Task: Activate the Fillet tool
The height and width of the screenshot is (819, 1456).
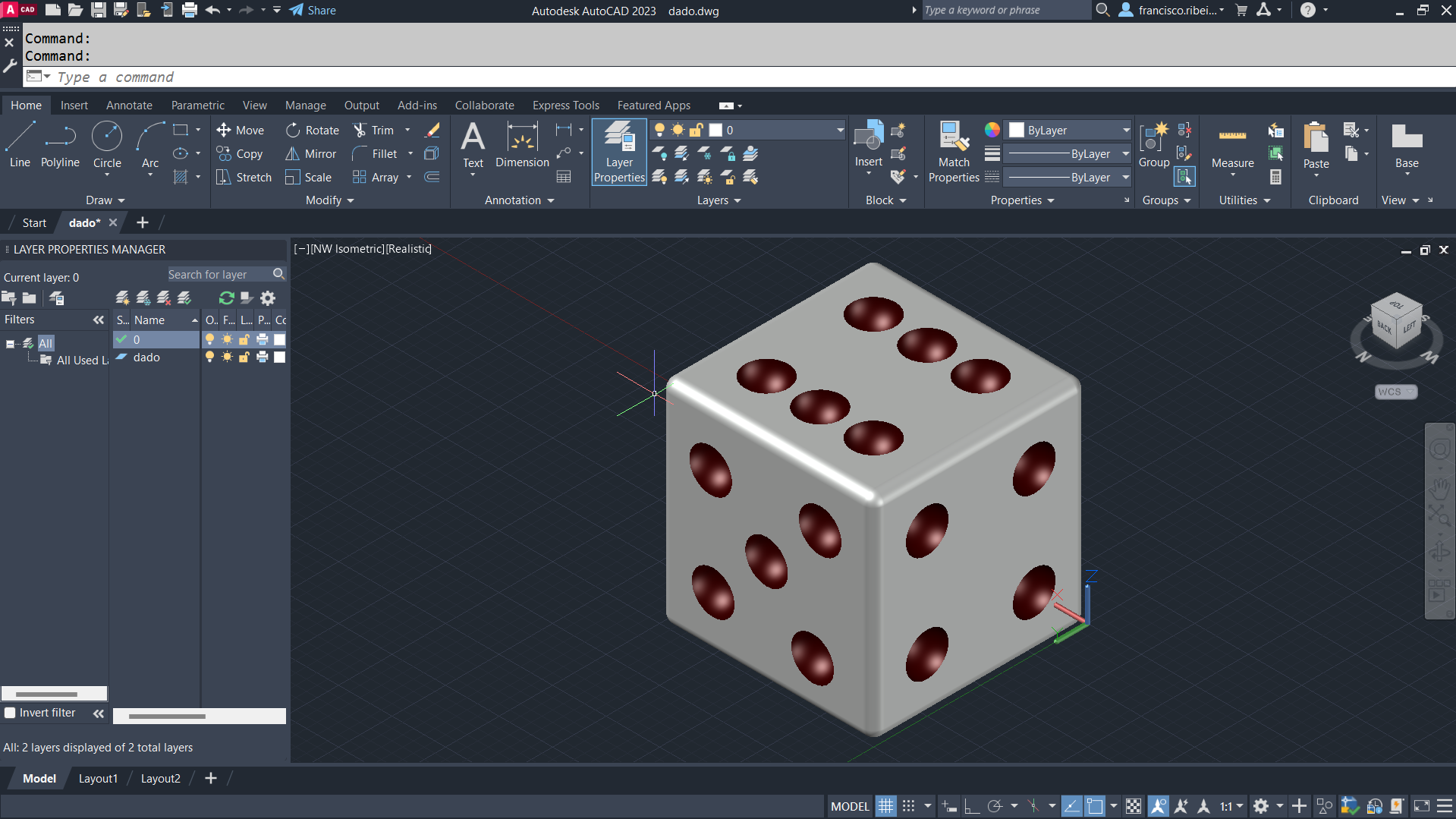Action: [x=375, y=154]
